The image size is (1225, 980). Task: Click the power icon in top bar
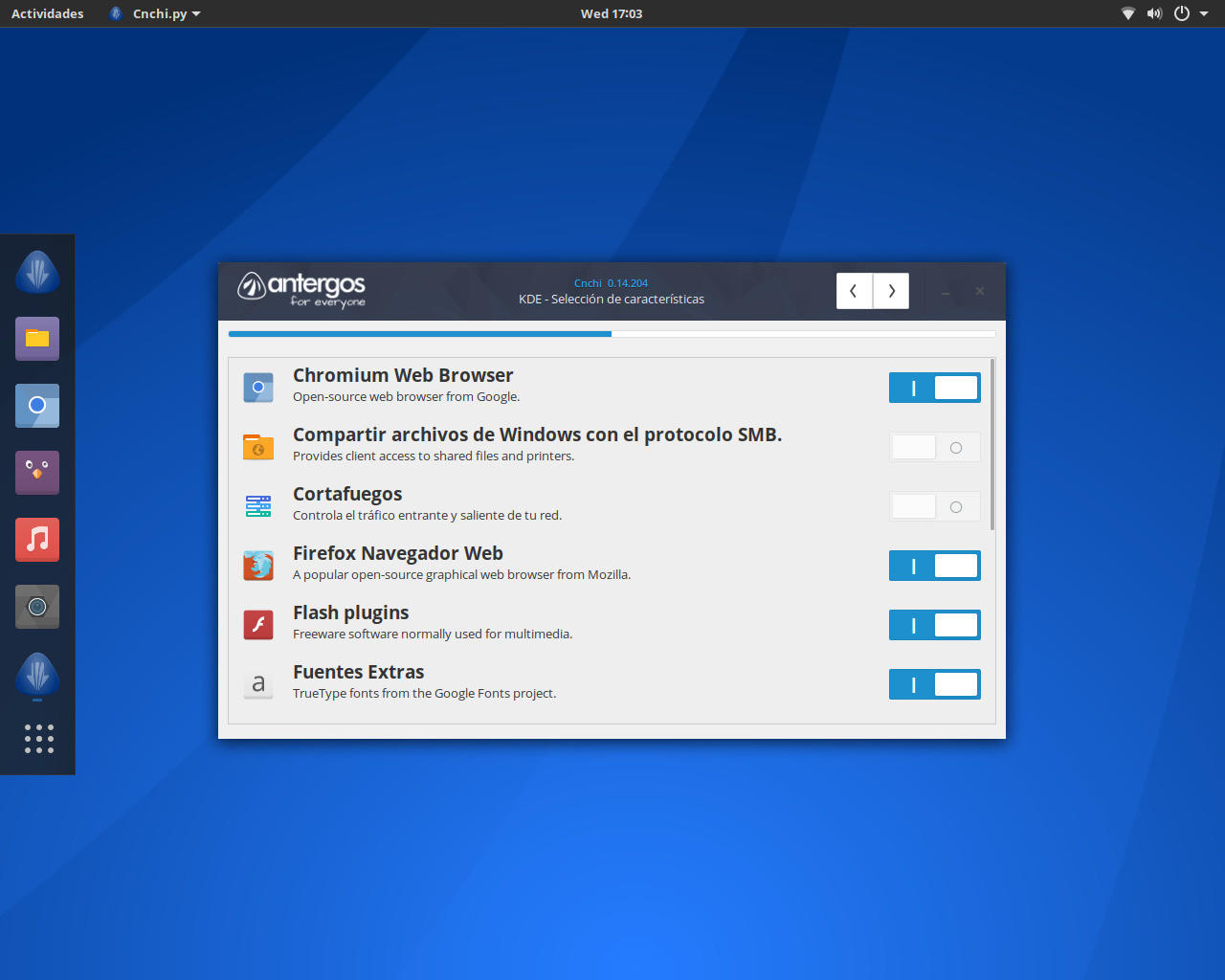pos(1182,13)
